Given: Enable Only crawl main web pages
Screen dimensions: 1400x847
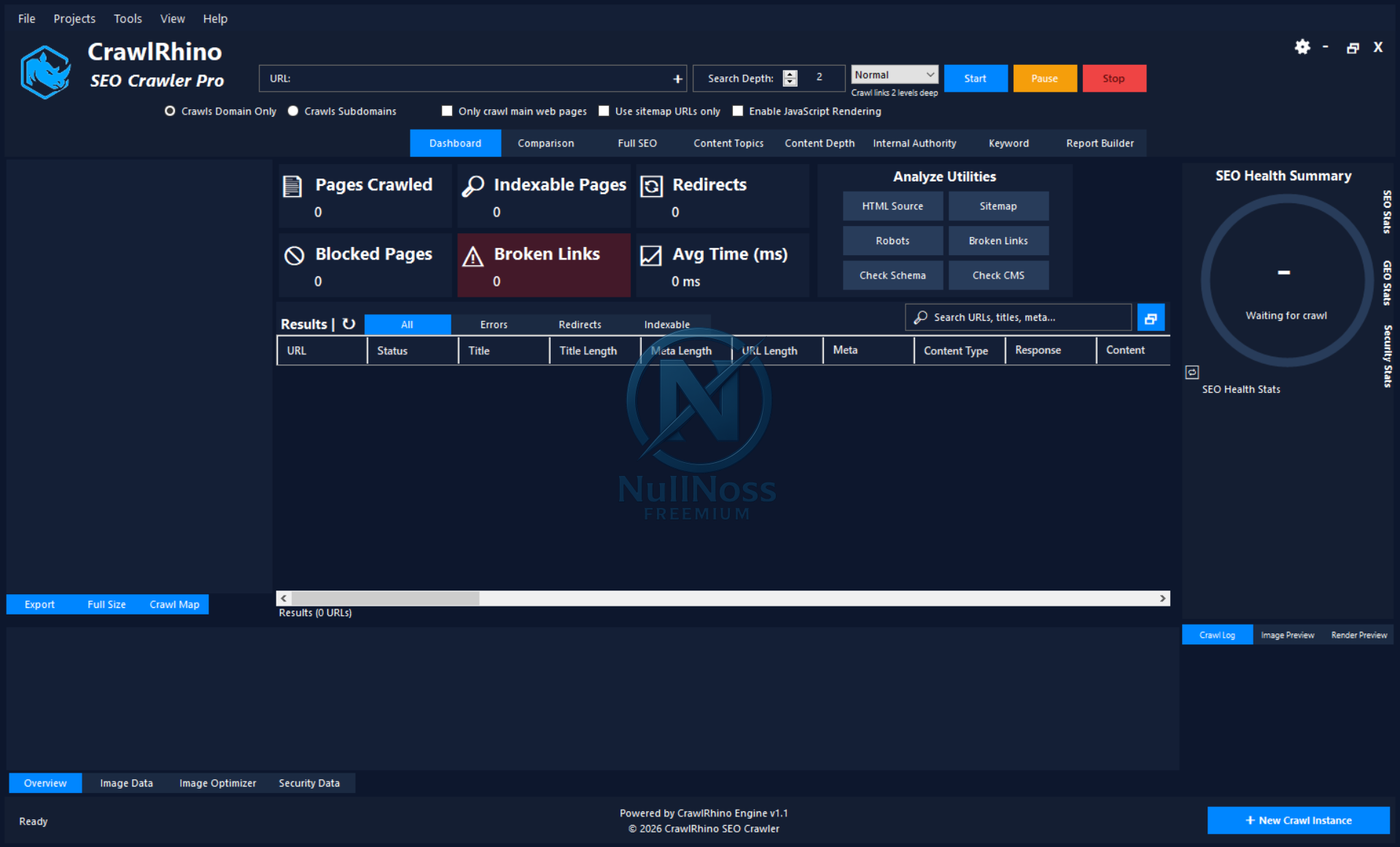Looking at the screenshot, I should pyautogui.click(x=447, y=112).
